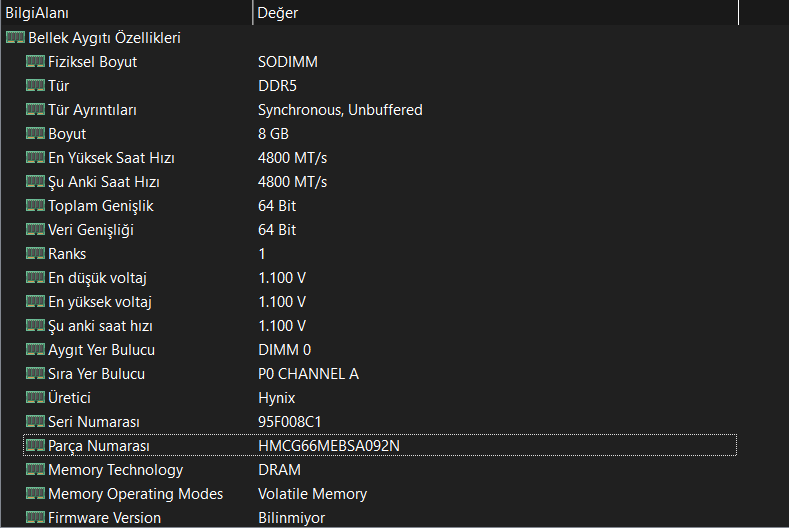Image resolution: width=789 pixels, height=528 pixels.
Task: Select the Memory Technology row
Action: coord(115,470)
